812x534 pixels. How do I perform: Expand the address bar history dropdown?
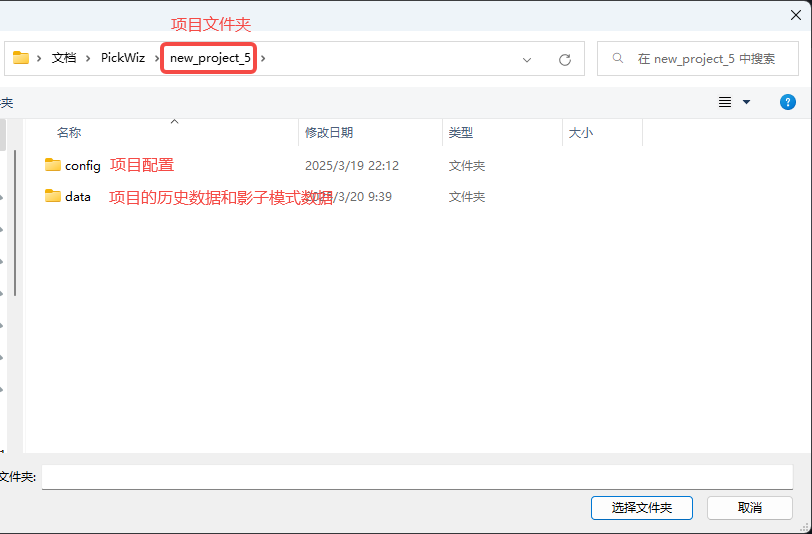point(527,59)
